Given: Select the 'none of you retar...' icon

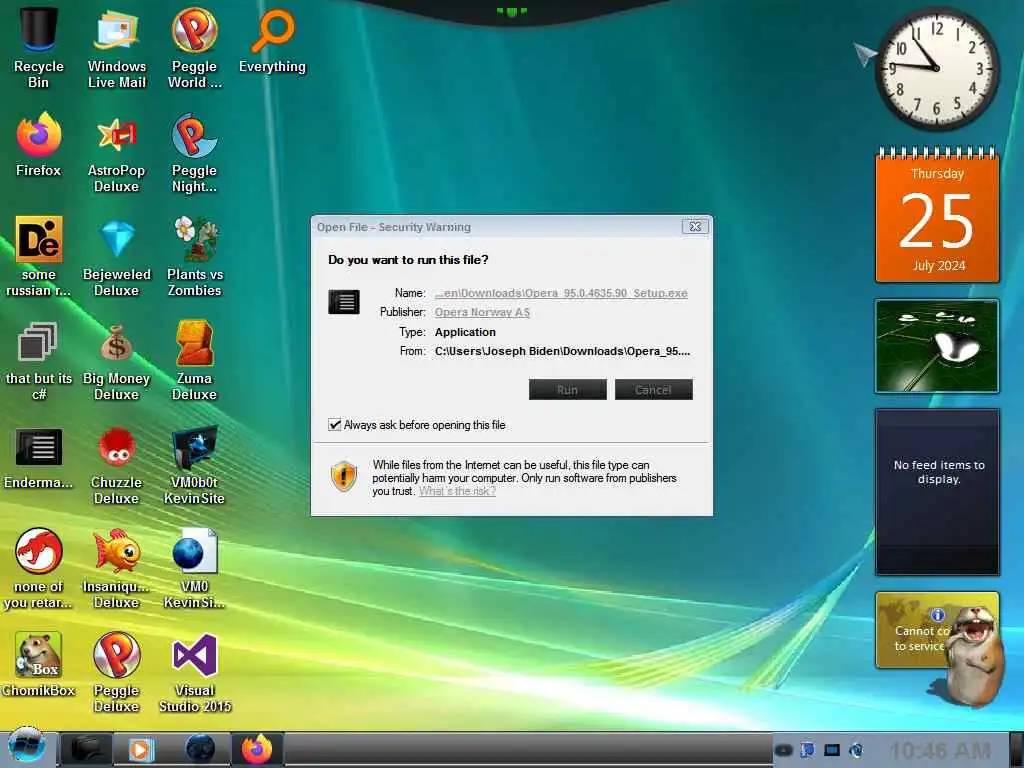Looking at the screenshot, I should coord(39,568).
